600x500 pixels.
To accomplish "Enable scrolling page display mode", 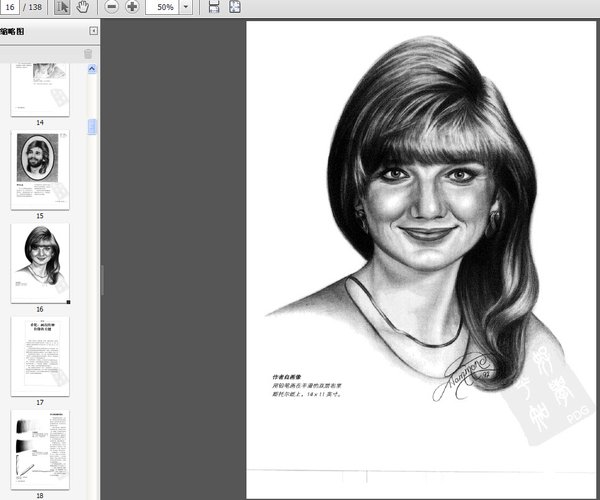I will [x=214, y=7].
